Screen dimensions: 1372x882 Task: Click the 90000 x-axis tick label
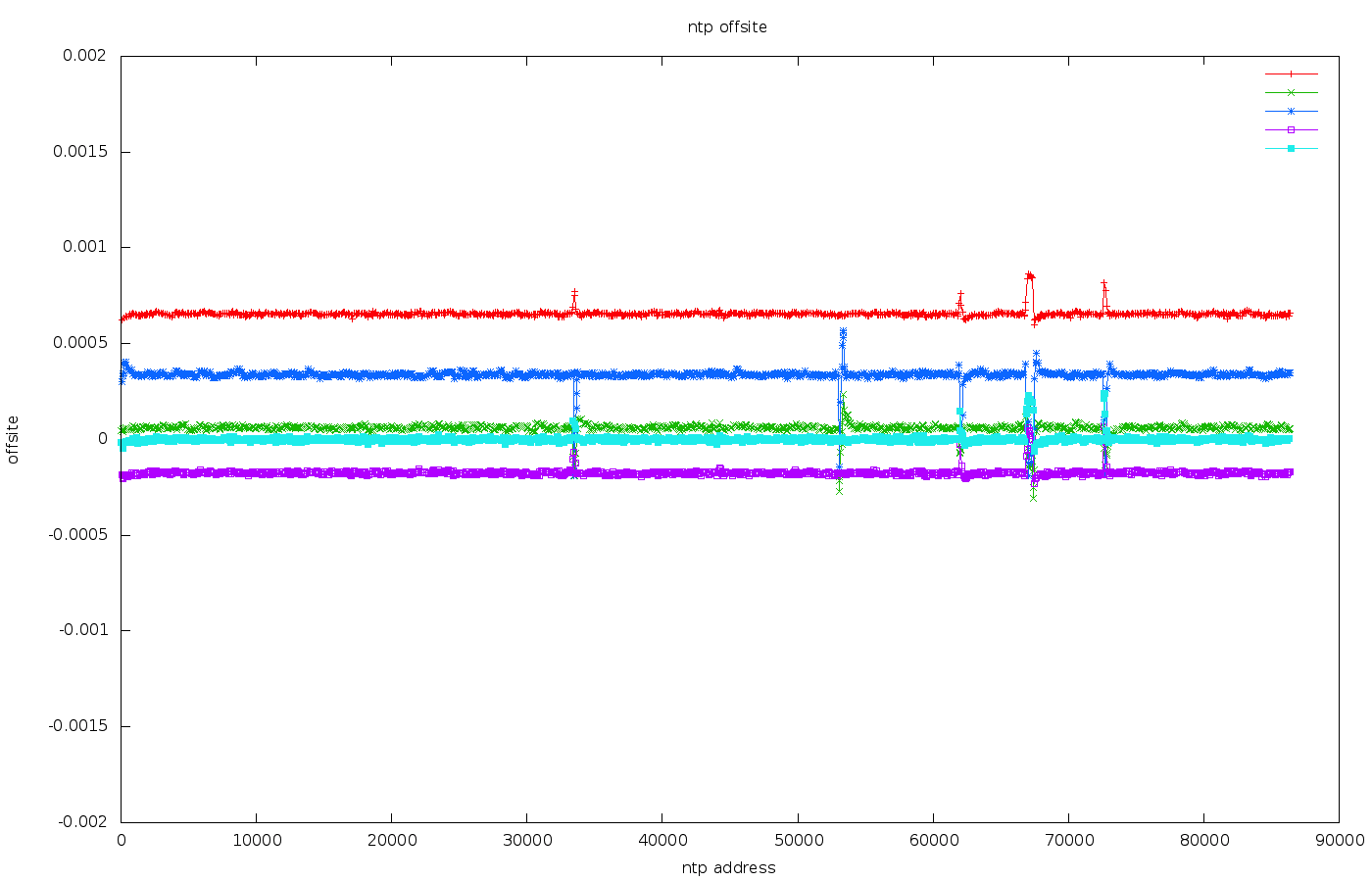(1339, 840)
